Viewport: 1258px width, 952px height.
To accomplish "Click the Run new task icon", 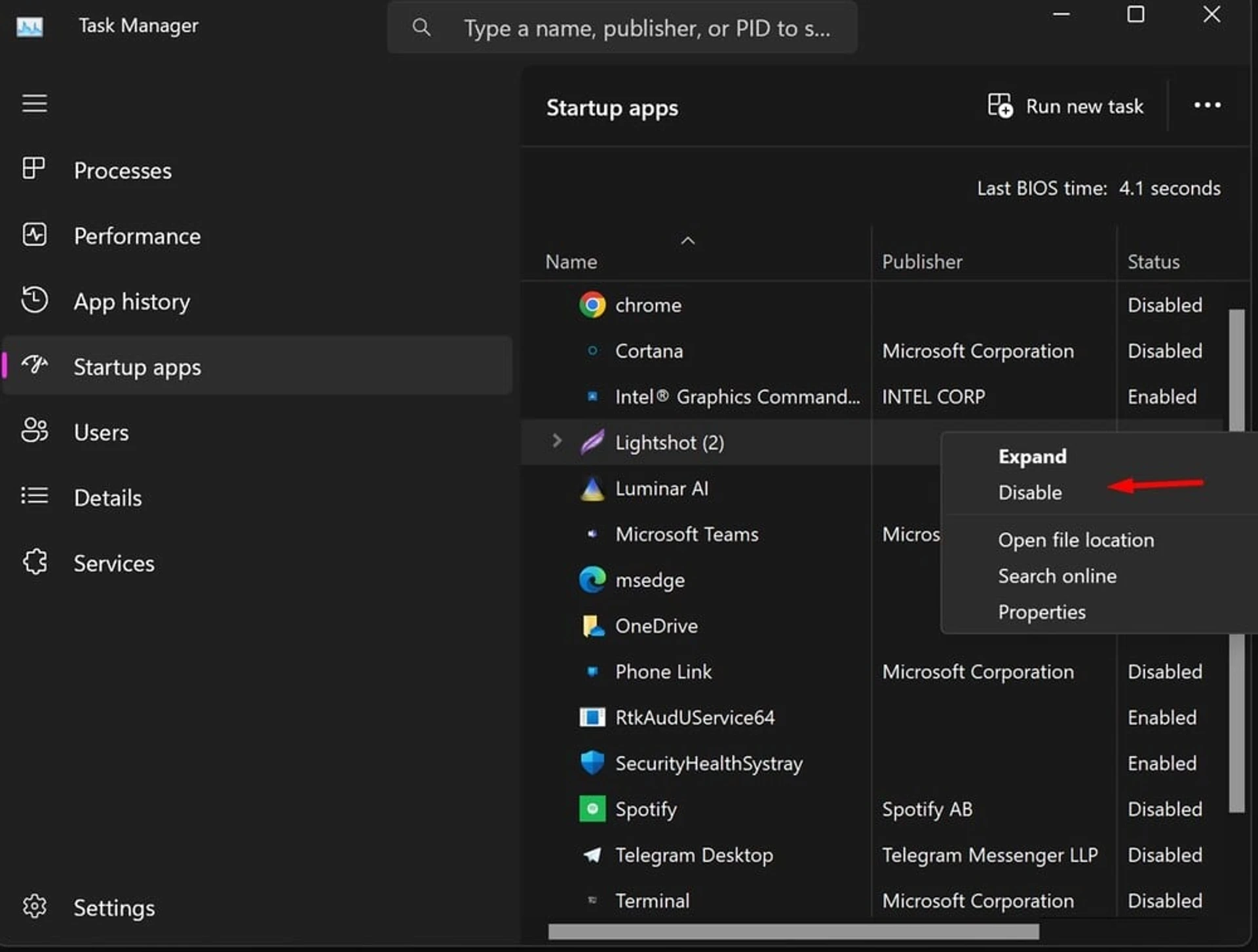I will point(1000,105).
